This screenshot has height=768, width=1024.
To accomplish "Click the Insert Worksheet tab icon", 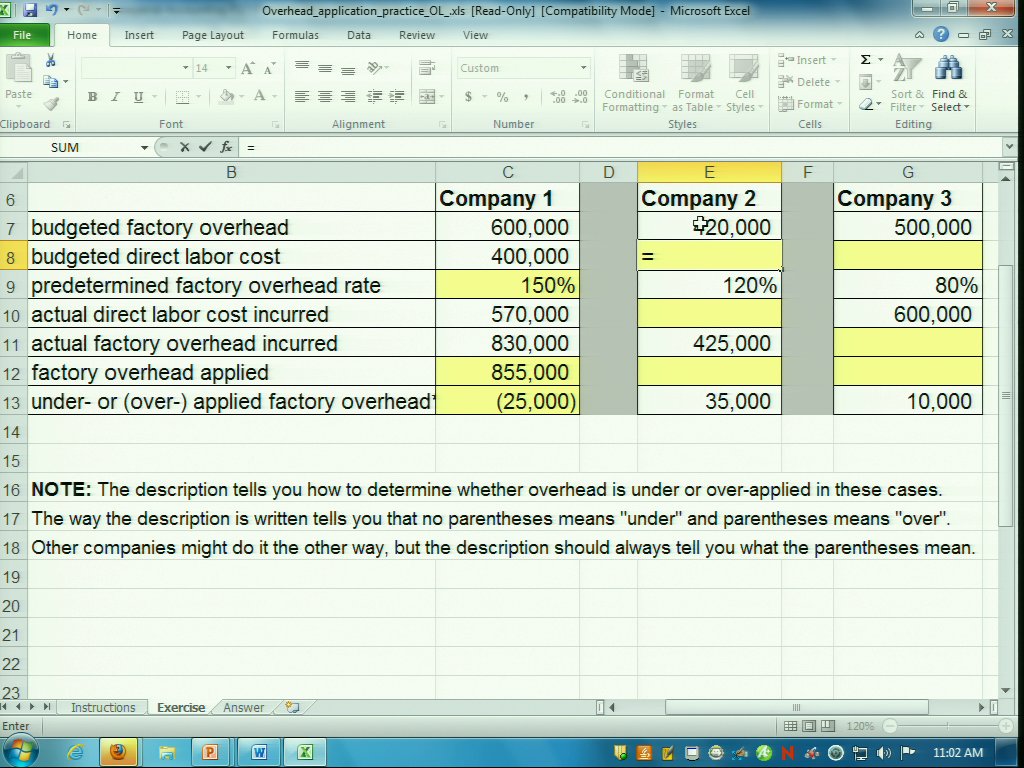I will pos(292,707).
